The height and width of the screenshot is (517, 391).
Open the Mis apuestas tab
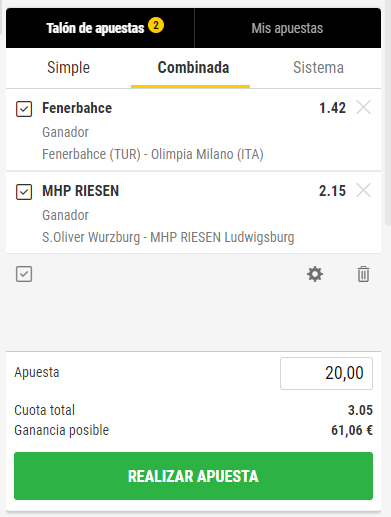pyautogui.click(x=287, y=28)
